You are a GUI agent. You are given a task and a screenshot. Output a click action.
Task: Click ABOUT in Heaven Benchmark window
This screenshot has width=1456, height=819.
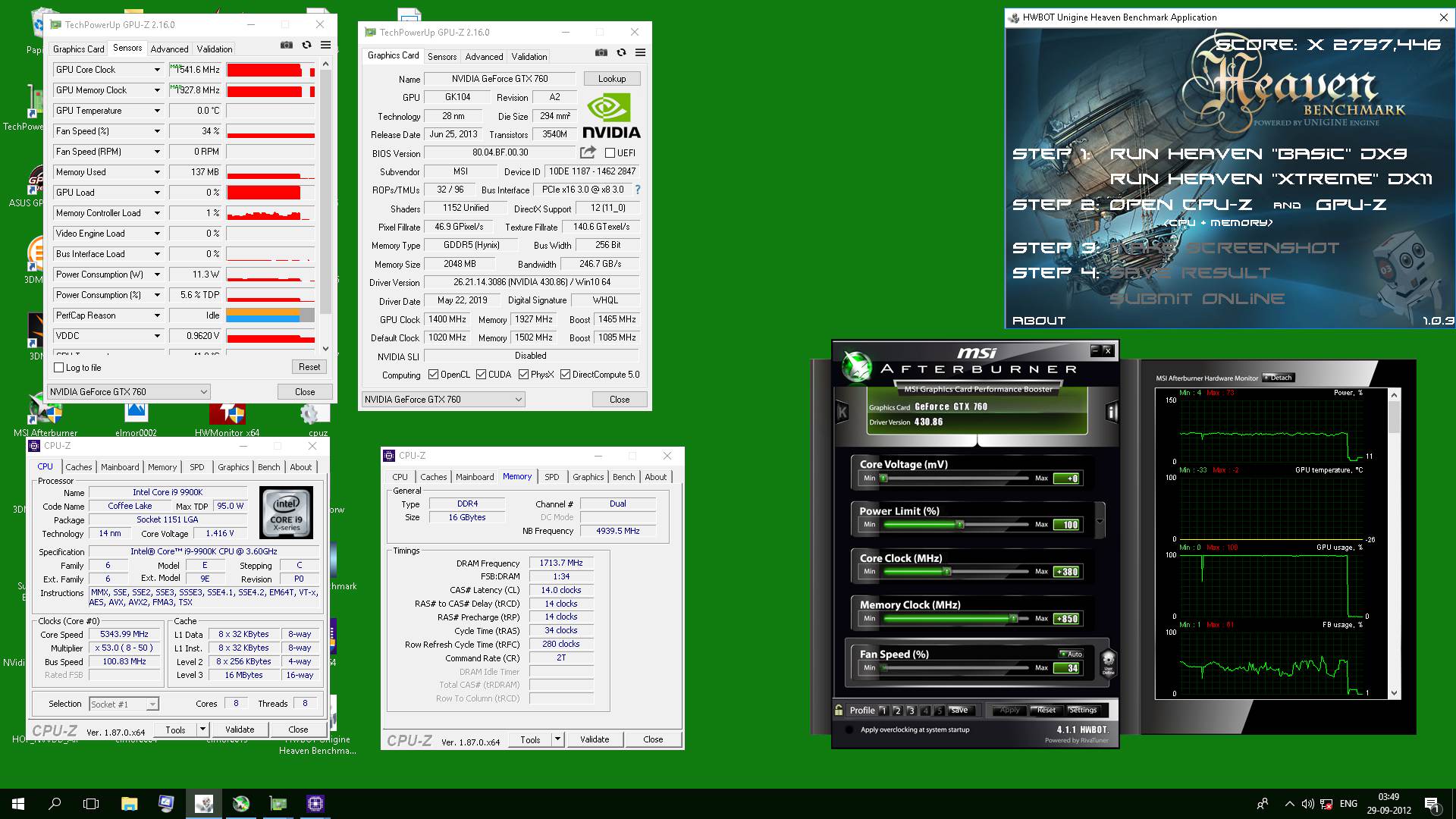click(1039, 321)
